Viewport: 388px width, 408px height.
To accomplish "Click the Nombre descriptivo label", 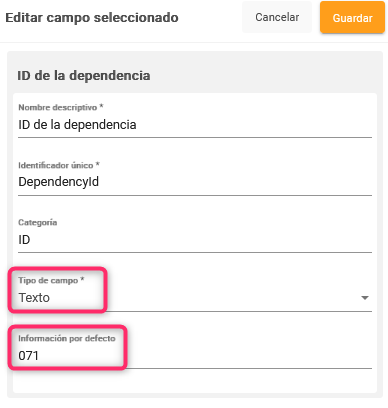I will point(61,107).
